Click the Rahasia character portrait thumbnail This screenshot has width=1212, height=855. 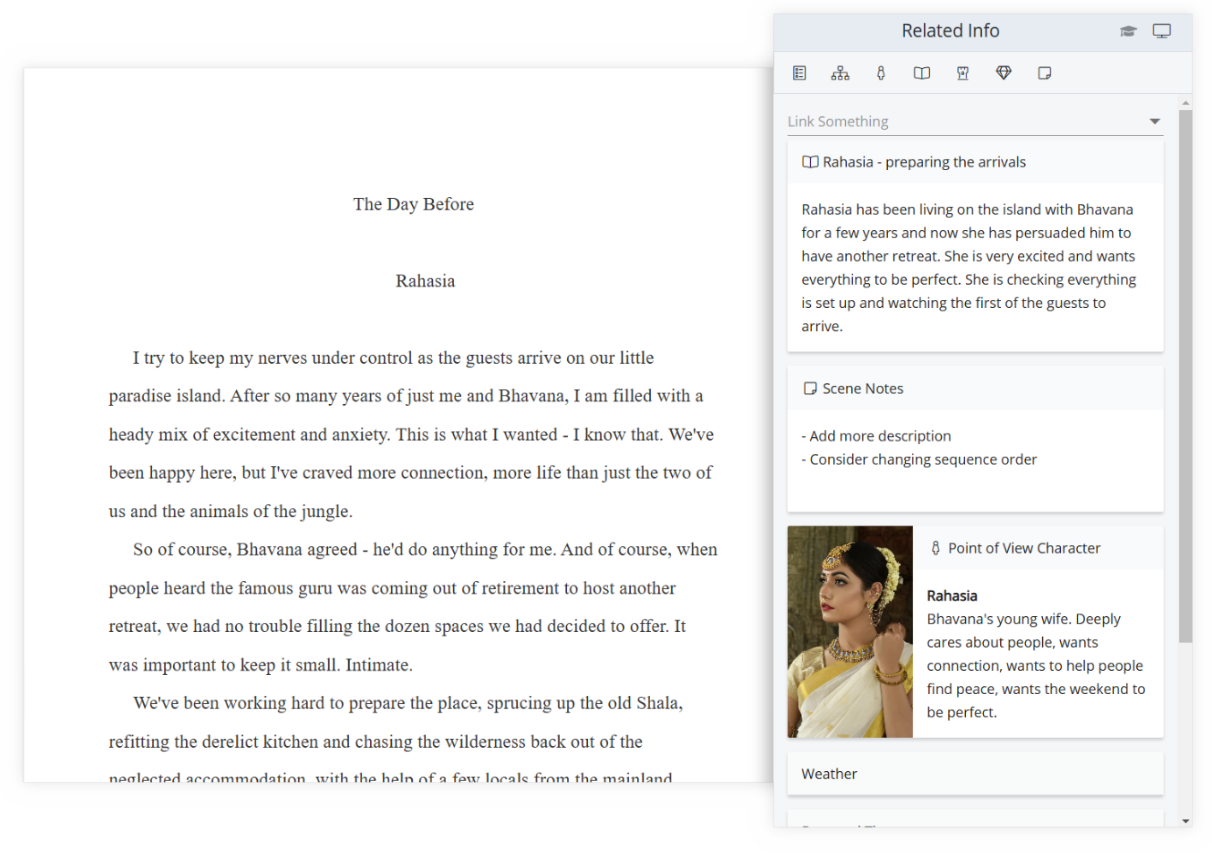point(850,632)
